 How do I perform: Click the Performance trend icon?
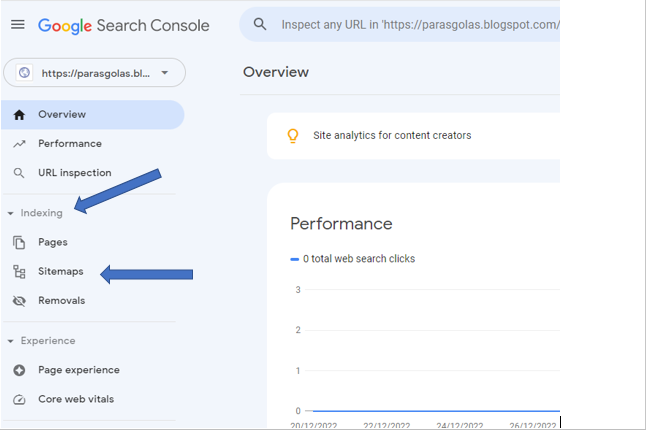19,144
